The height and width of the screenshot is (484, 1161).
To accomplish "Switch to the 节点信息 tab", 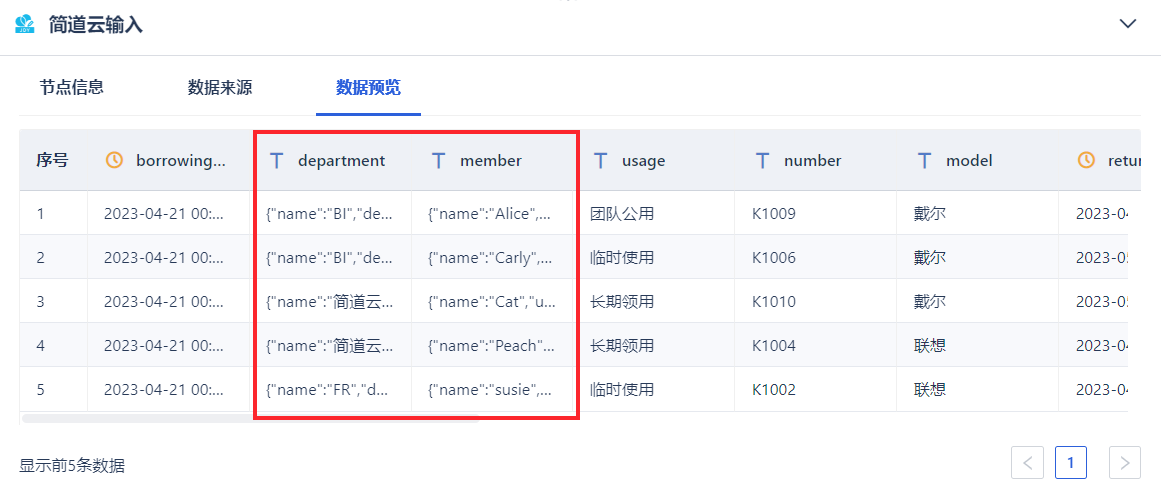I will pos(72,87).
